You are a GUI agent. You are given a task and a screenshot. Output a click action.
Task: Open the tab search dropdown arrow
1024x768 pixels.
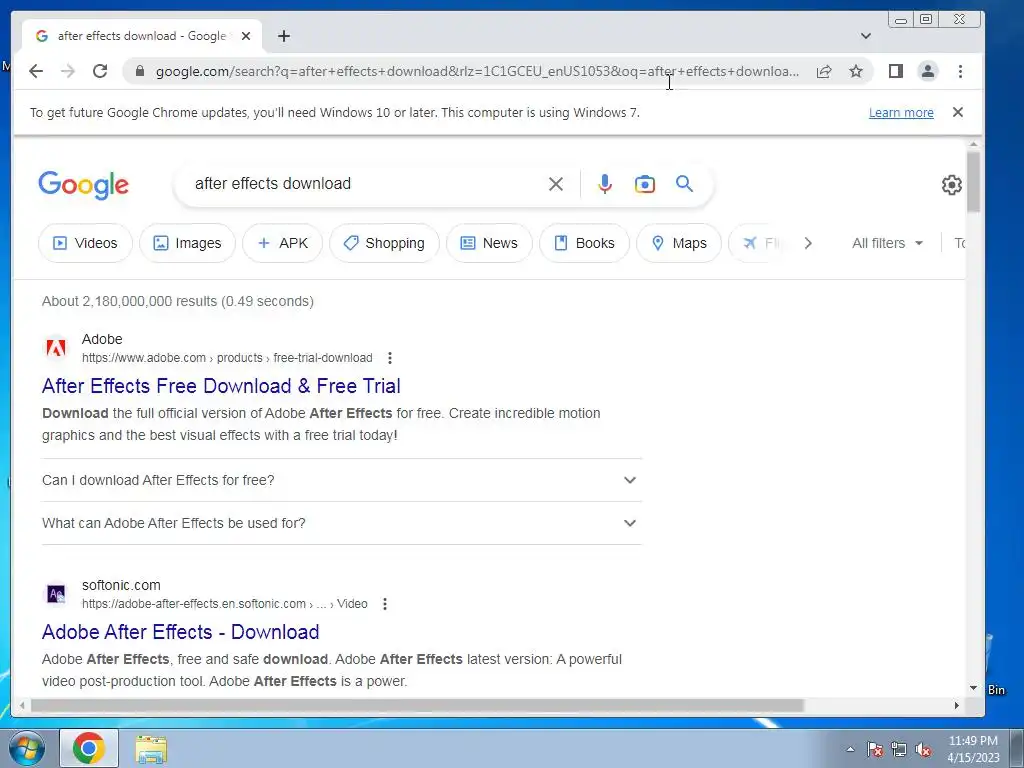click(865, 36)
